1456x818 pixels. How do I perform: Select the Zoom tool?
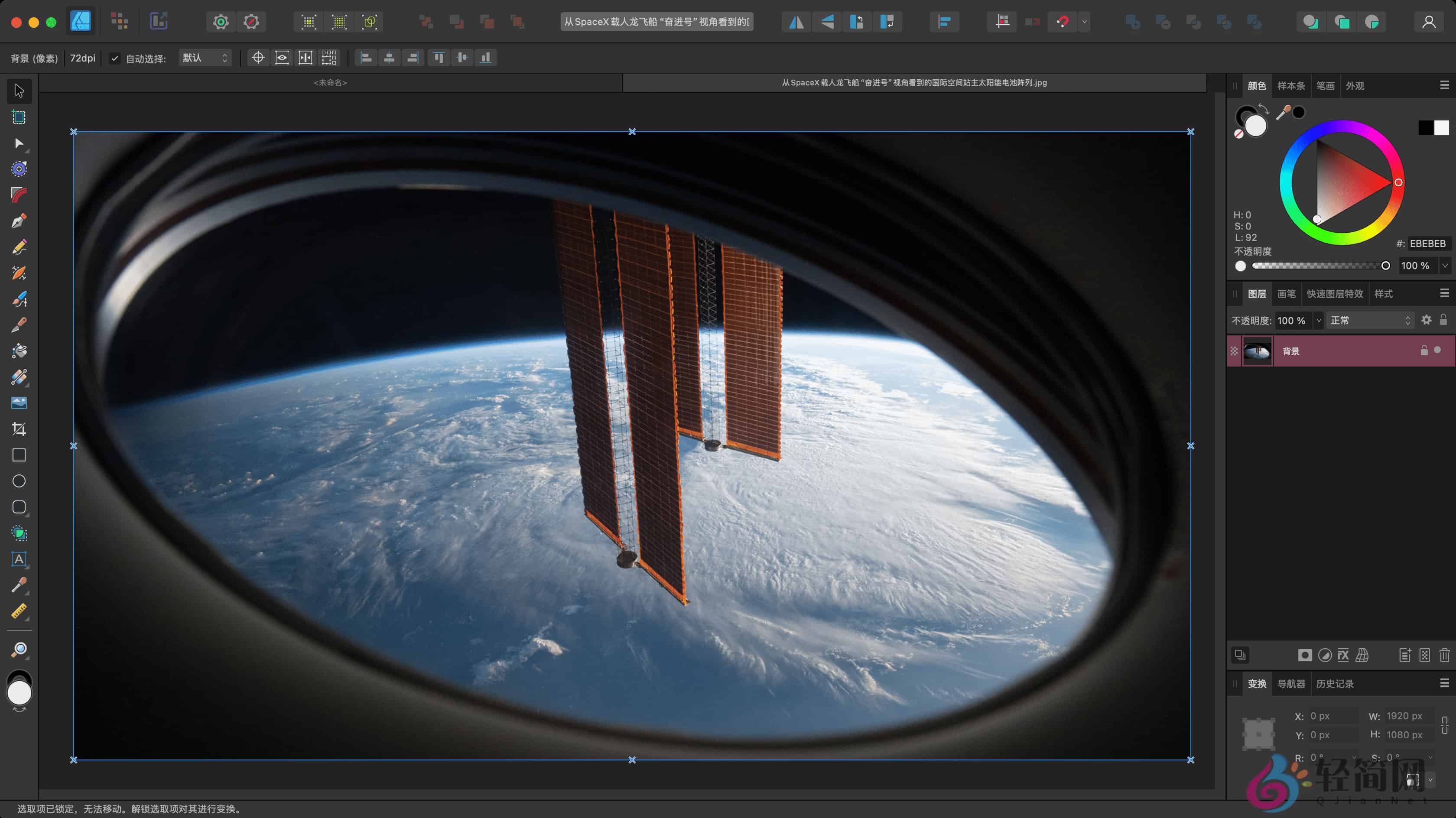[19, 649]
